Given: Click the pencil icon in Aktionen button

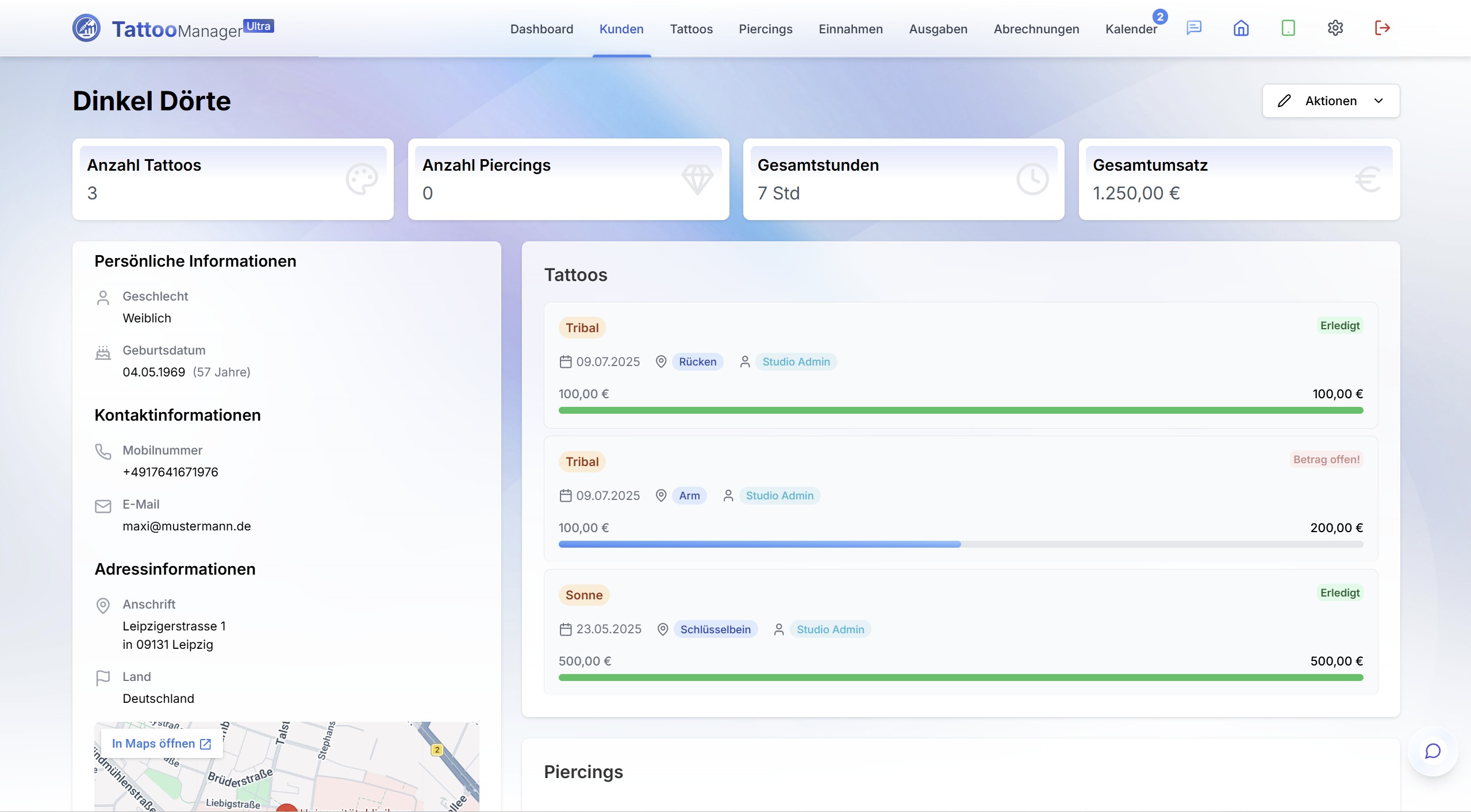Looking at the screenshot, I should click(x=1284, y=101).
